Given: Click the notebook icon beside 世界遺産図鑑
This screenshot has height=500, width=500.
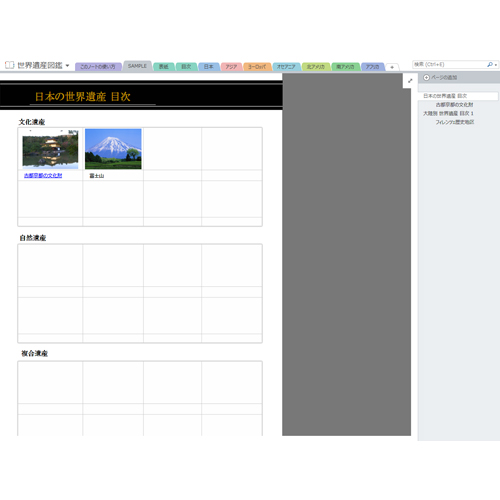Looking at the screenshot, I should [9, 65].
